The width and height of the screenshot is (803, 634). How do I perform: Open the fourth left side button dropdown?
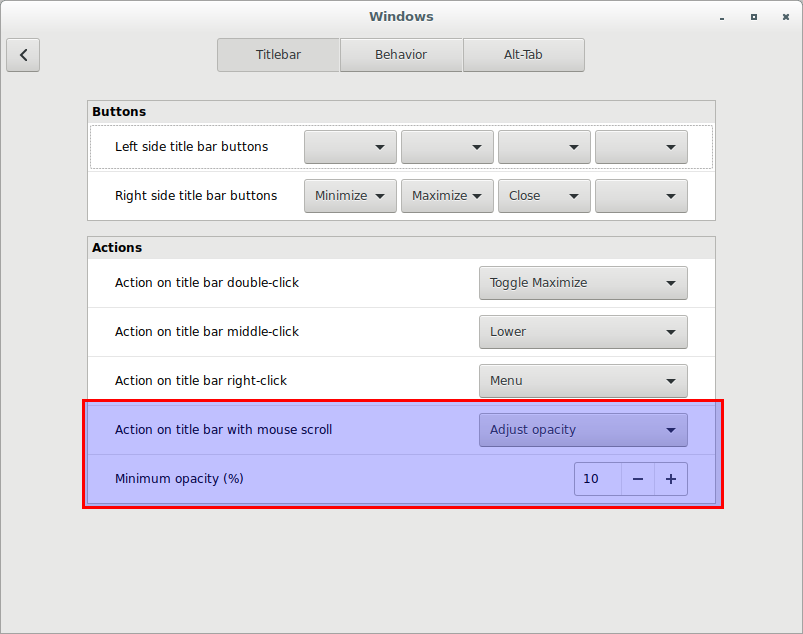coord(641,147)
